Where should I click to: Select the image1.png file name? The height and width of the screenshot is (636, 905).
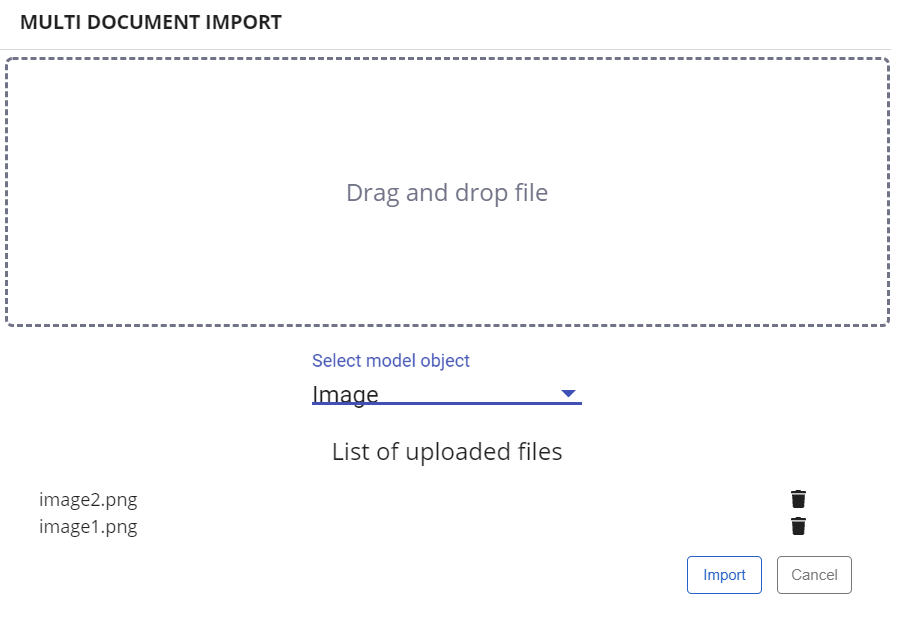point(88,527)
